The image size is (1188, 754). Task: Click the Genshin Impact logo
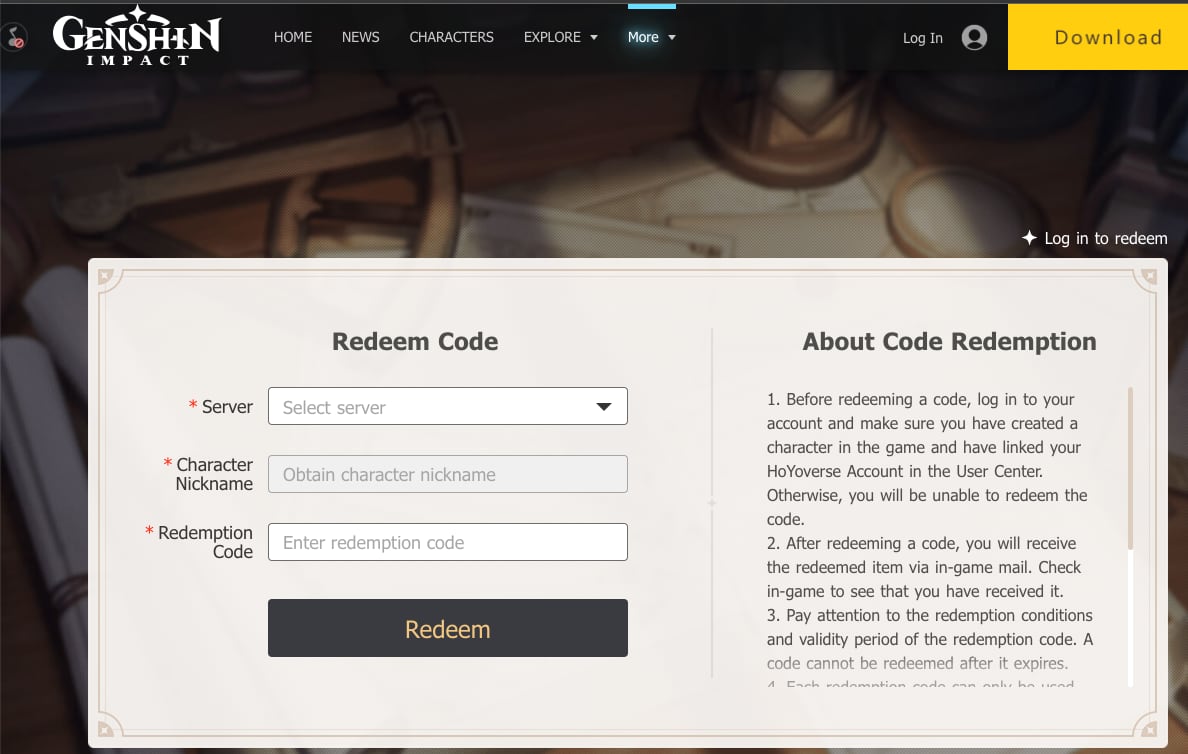click(136, 38)
